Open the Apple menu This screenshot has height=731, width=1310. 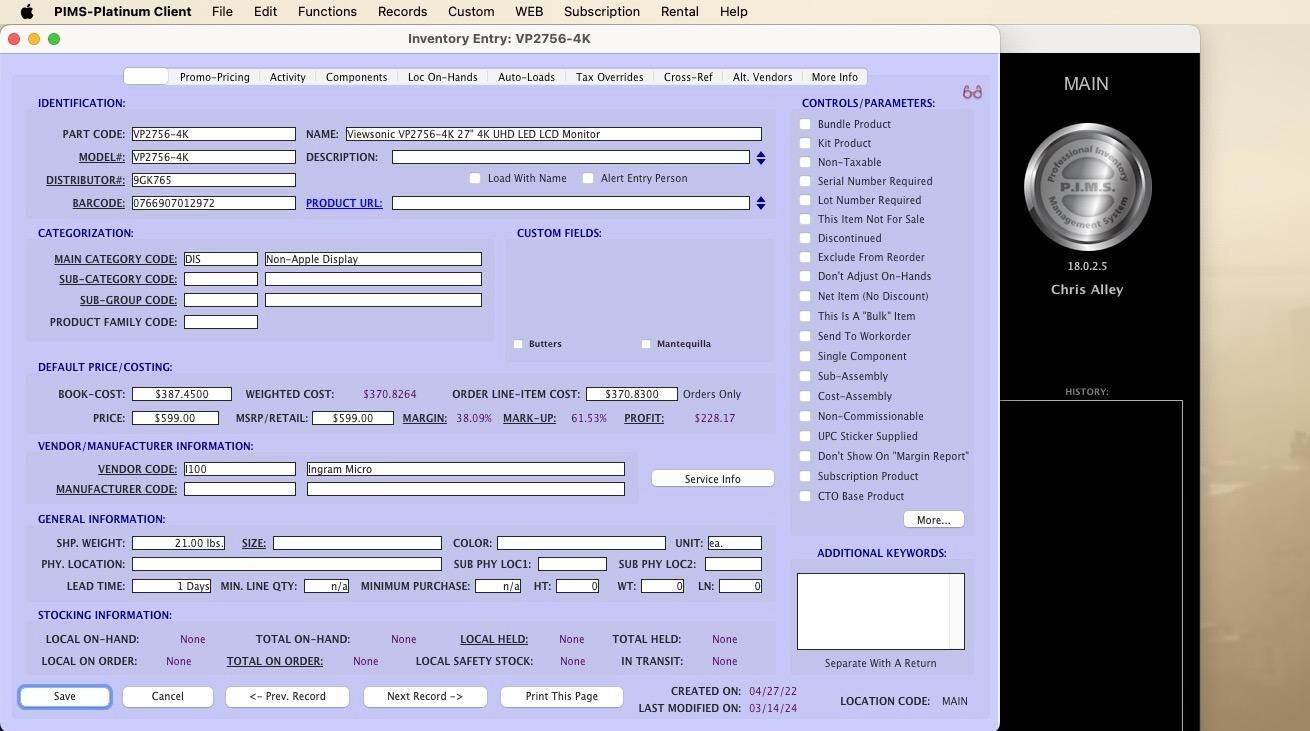point(27,12)
